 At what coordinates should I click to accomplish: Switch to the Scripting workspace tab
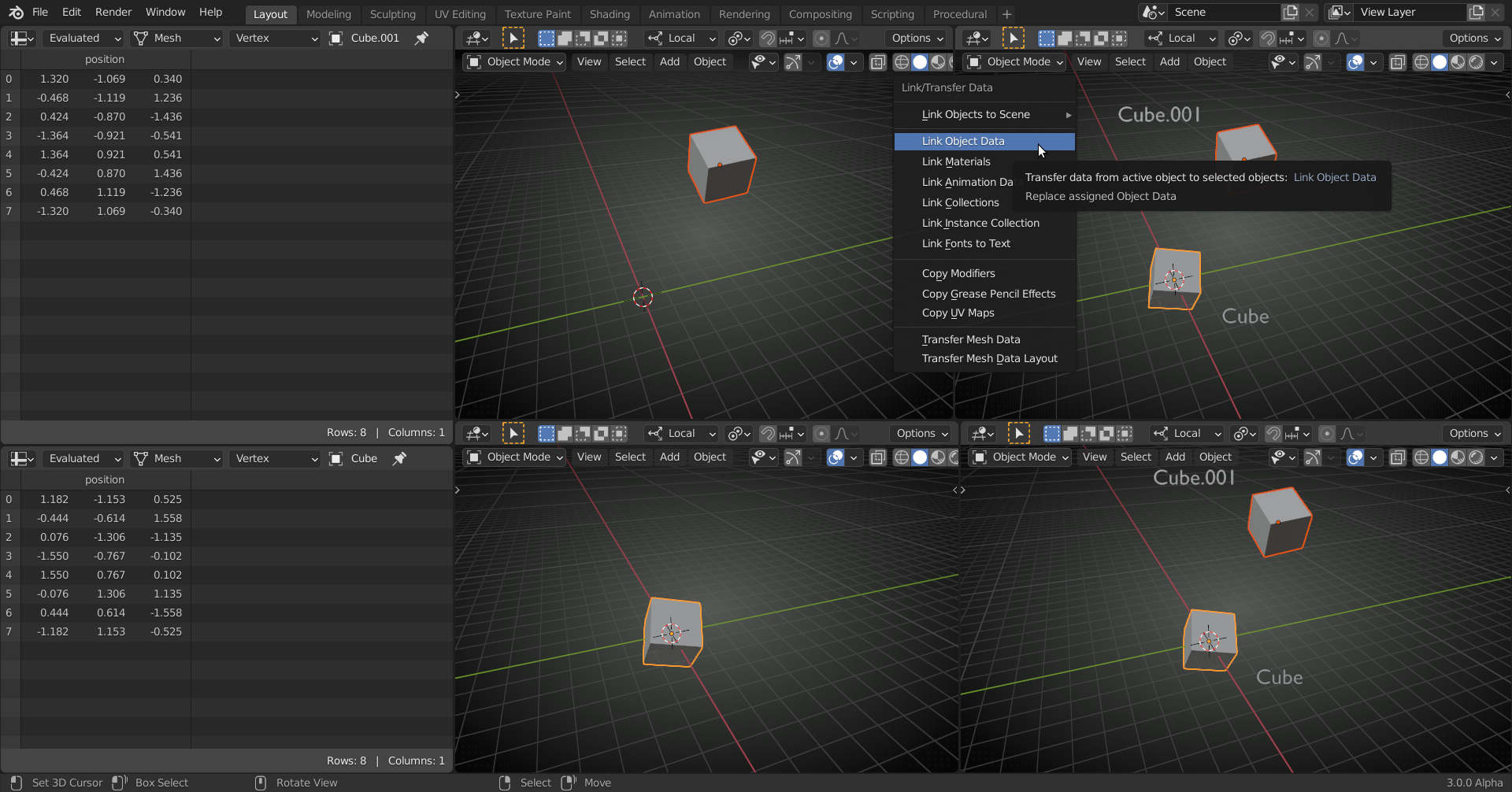(x=892, y=14)
